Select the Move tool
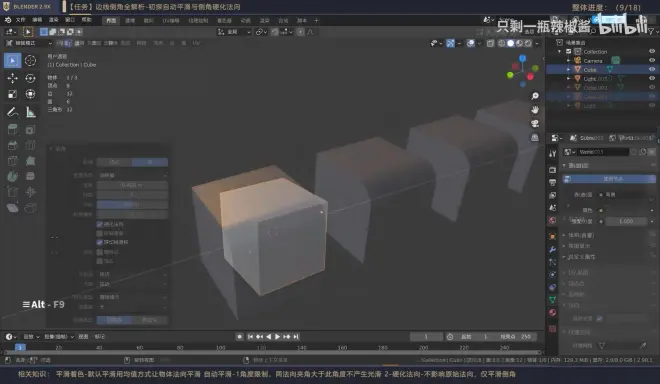Viewport: 660px width, 384px height. 13,78
